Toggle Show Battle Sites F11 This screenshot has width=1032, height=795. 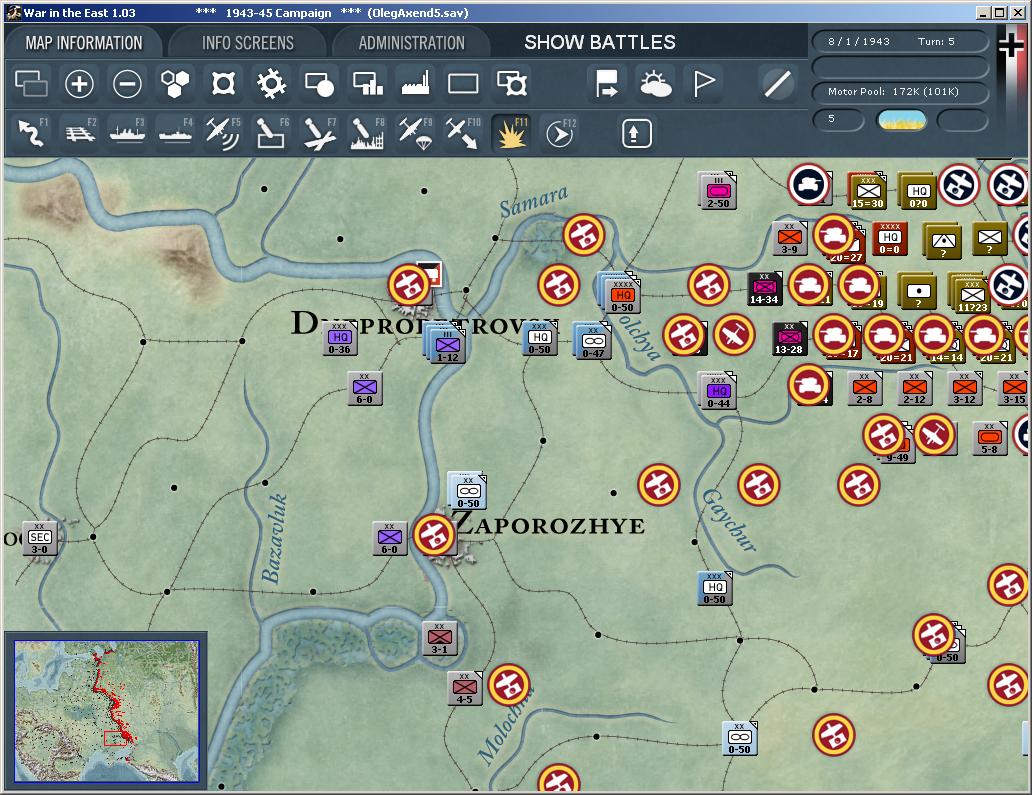coord(511,132)
